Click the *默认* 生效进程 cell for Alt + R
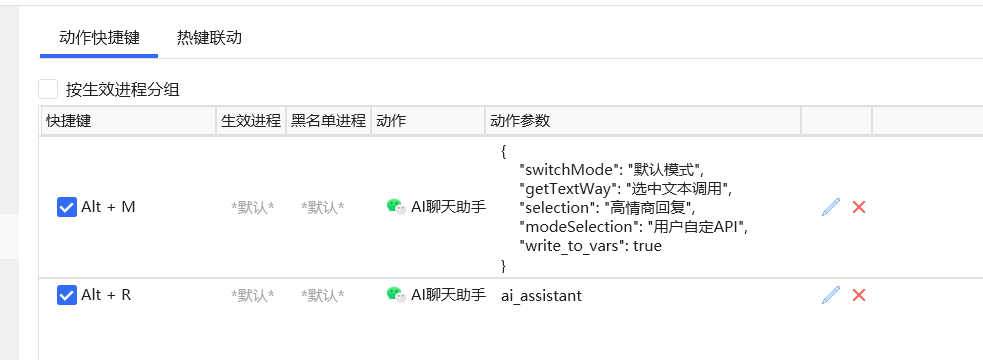The height and width of the screenshot is (360, 983). point(253,295)
